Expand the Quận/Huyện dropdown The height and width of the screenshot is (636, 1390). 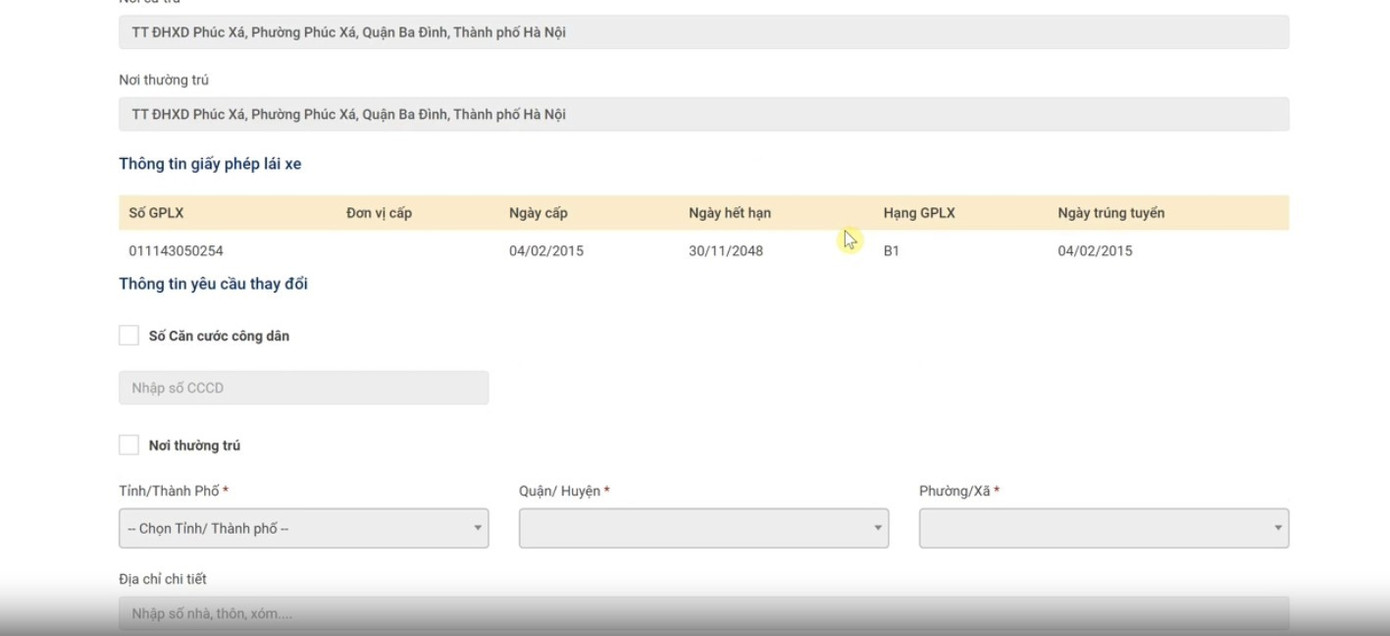click(703, 528)
